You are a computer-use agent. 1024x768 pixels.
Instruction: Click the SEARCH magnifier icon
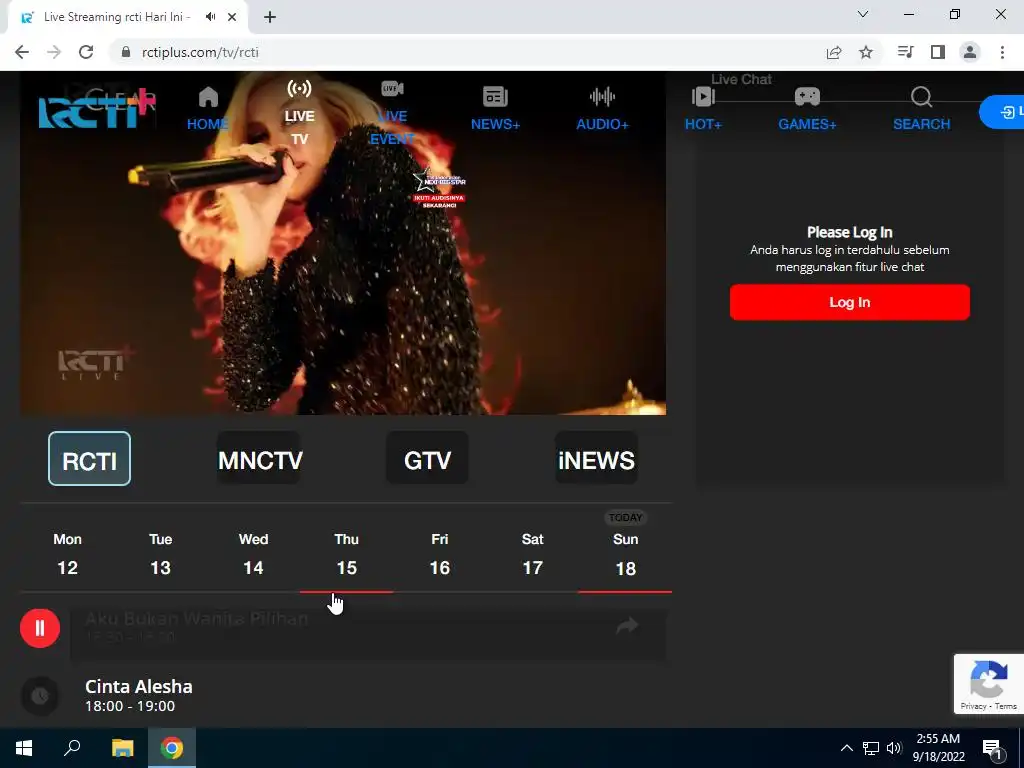pyautogui.click(x=921, y=97)
